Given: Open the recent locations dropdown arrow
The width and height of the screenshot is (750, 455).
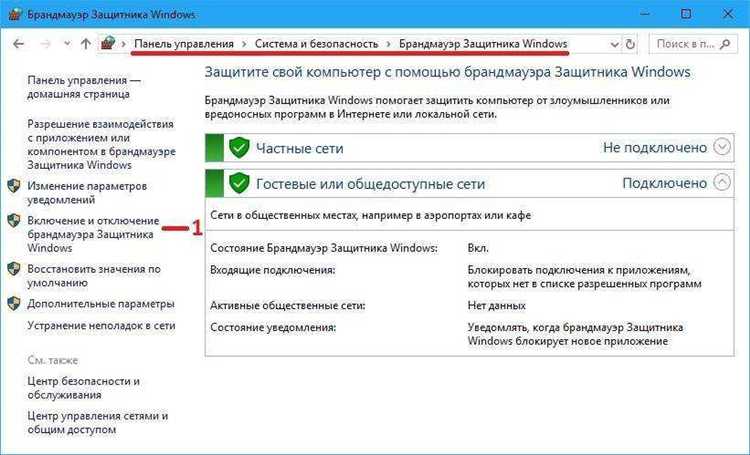Looking at the screenshot, I should 67,44.
